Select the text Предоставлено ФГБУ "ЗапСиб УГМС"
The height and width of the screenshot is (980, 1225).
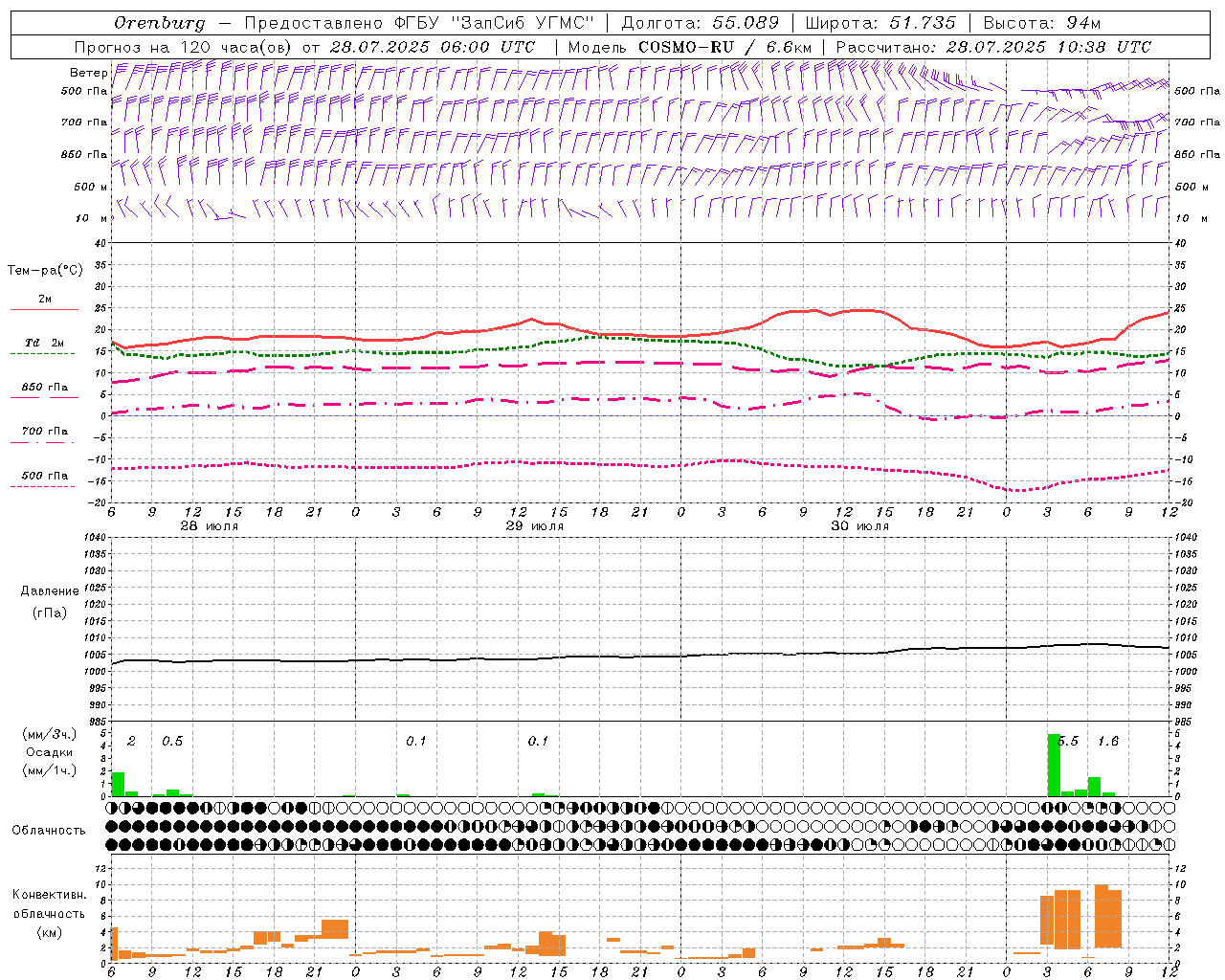[x=420, y=23]
